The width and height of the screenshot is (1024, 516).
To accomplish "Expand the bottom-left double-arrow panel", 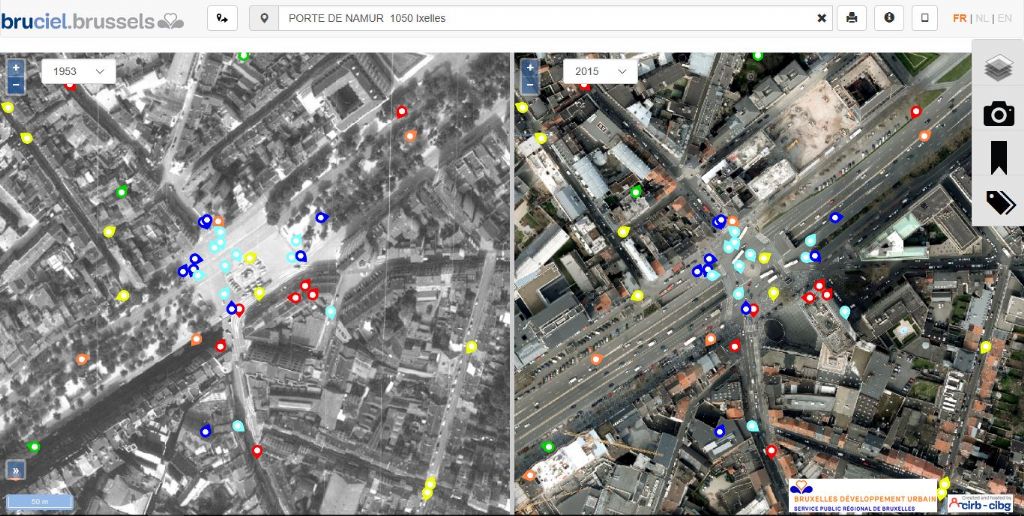I will (x=15, y=469).
